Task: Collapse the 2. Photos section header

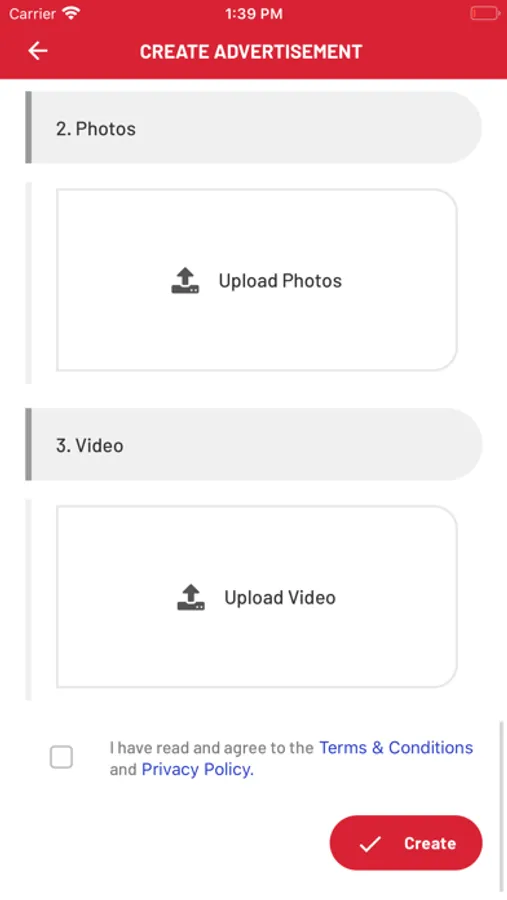Action: click(x=253, y=127)
